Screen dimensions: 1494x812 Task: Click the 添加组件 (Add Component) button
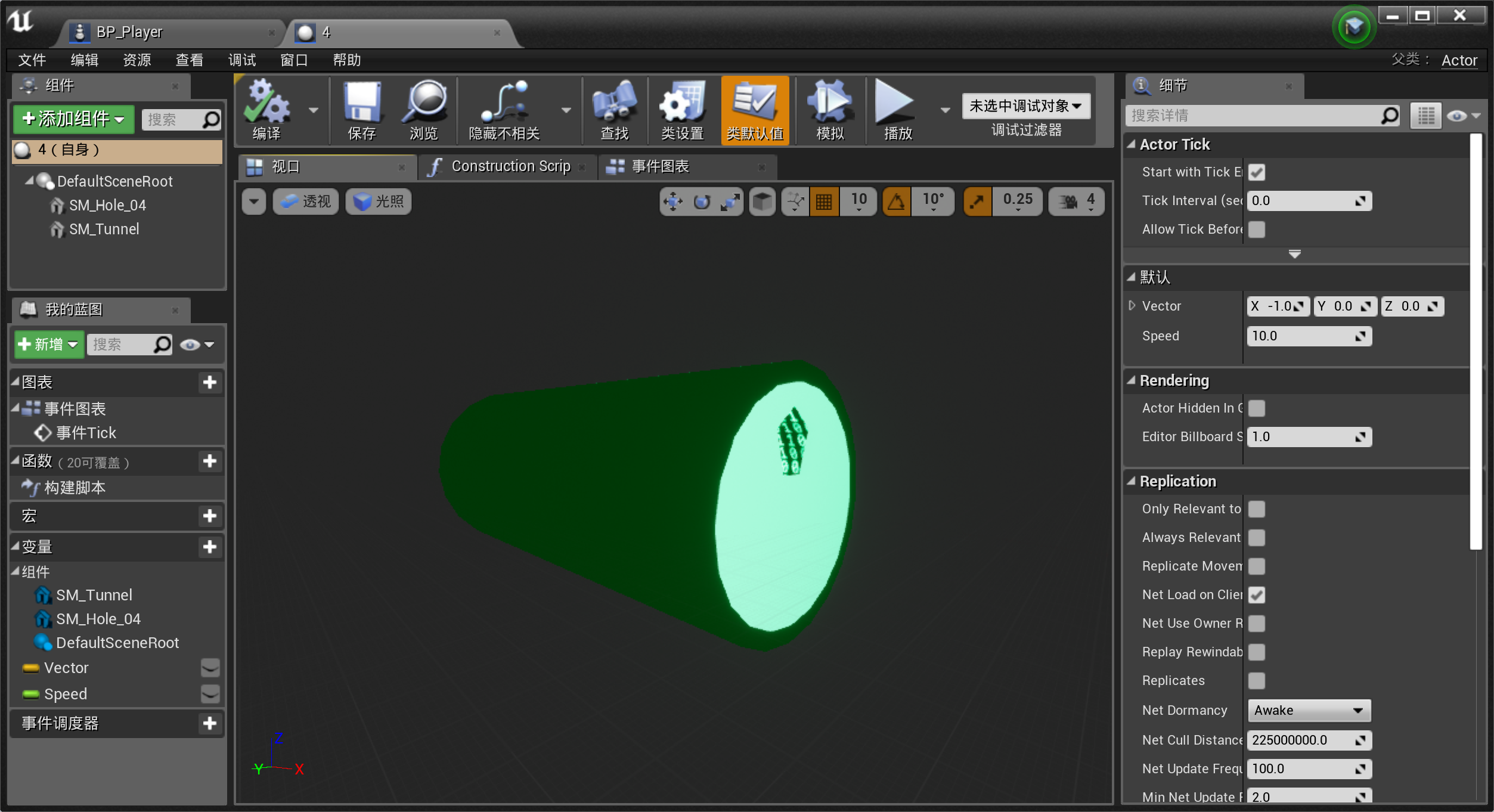point(73,119)
